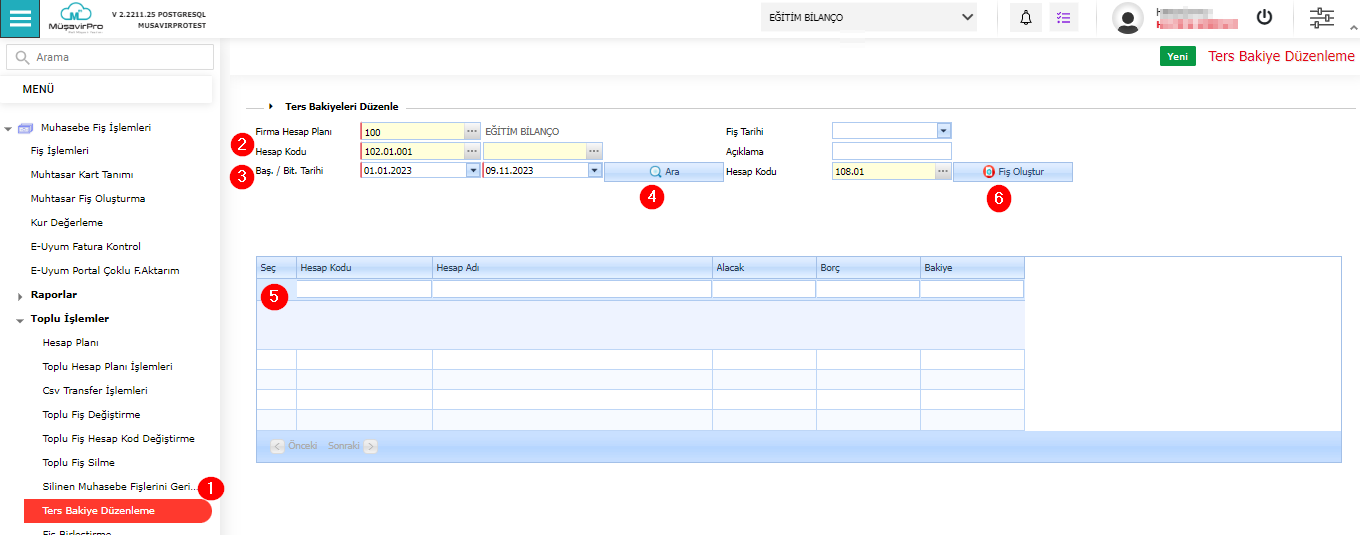The height and width of the screenshot is (535, 1360).
Task: Collapse the Muhasebe Fiş İşlemleri tree
Action: pyautogui.click(x=8, y=129)
